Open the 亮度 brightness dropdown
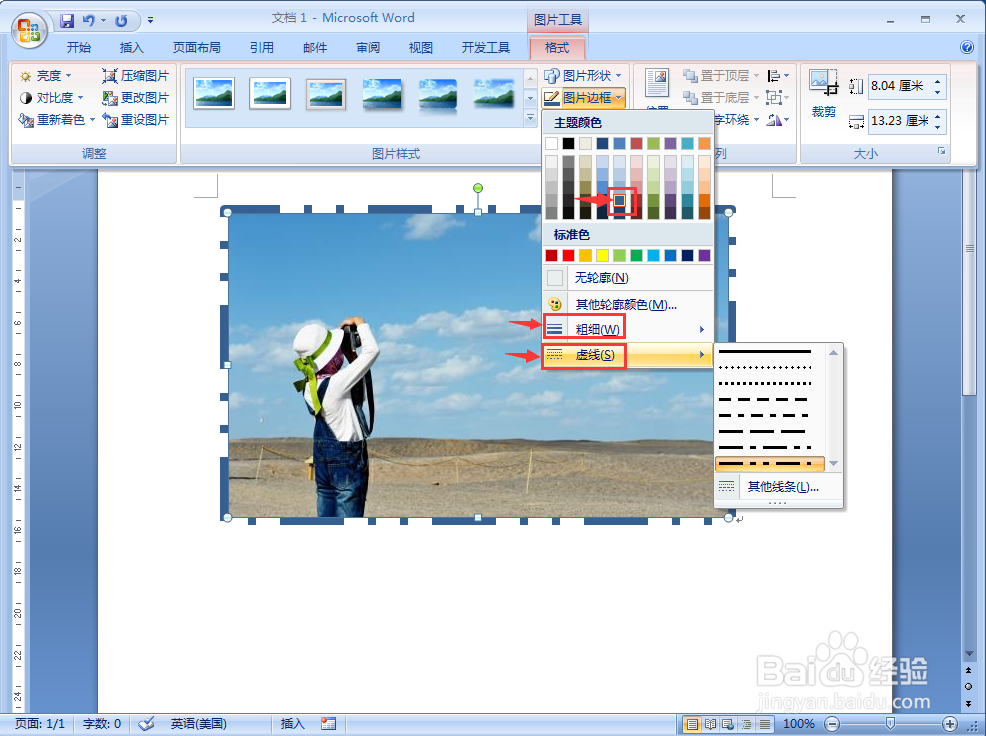 45,75
